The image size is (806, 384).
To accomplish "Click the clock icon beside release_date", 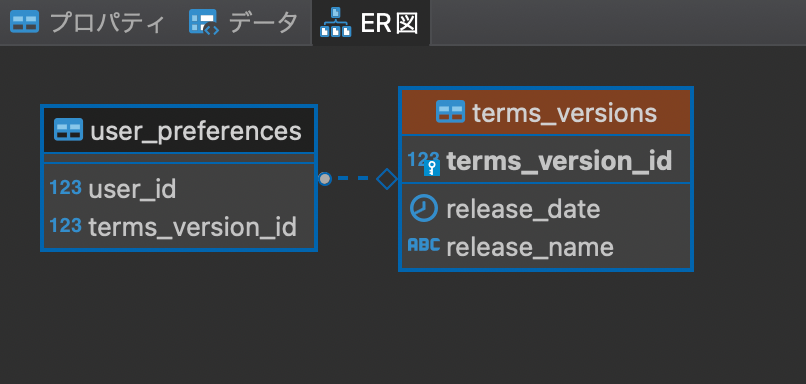I will [424, 209].
